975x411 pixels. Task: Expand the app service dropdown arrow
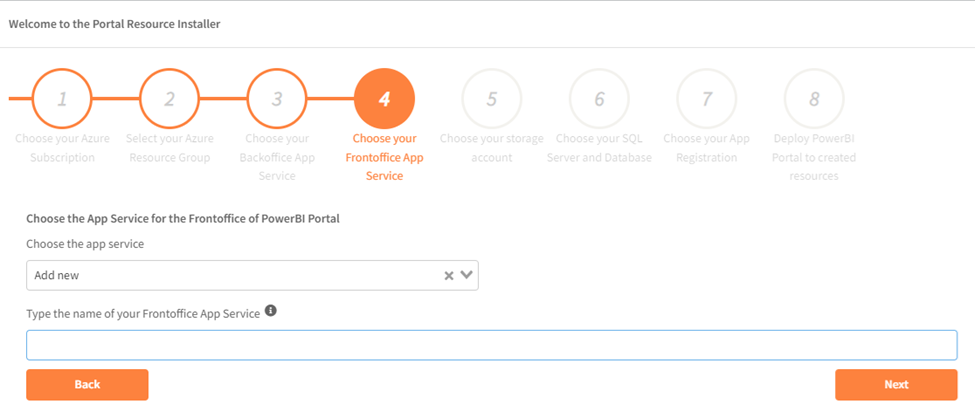coord(467,275)
